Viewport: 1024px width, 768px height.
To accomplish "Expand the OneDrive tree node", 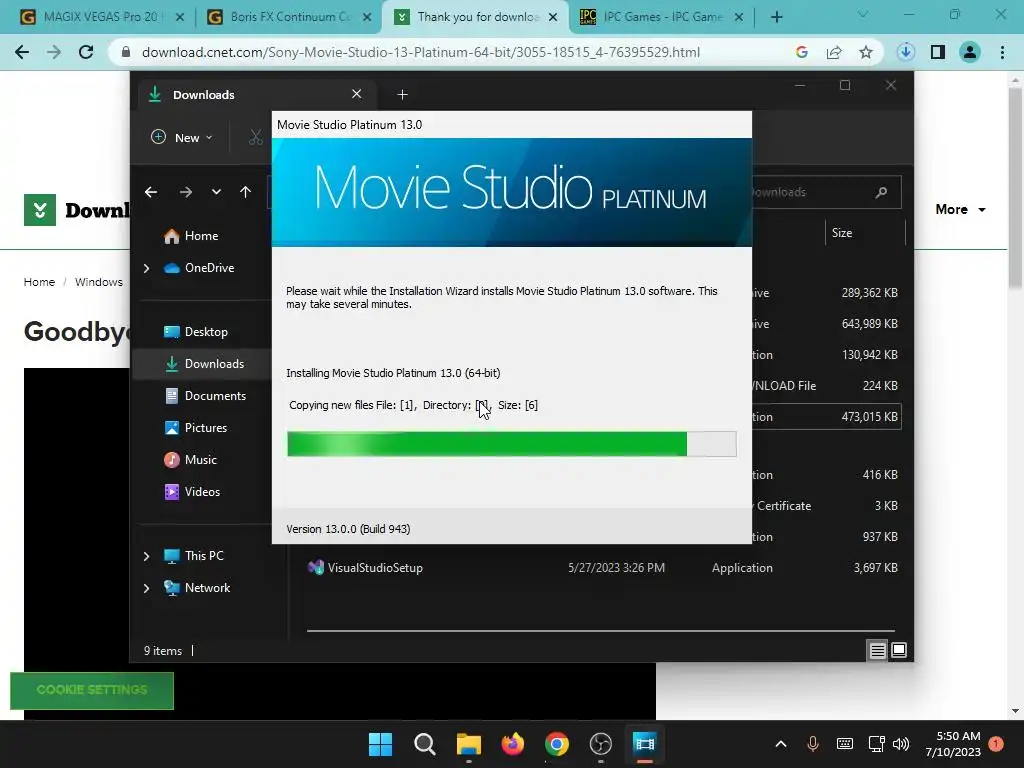I will pyautogui.click(x=146, y=268).
